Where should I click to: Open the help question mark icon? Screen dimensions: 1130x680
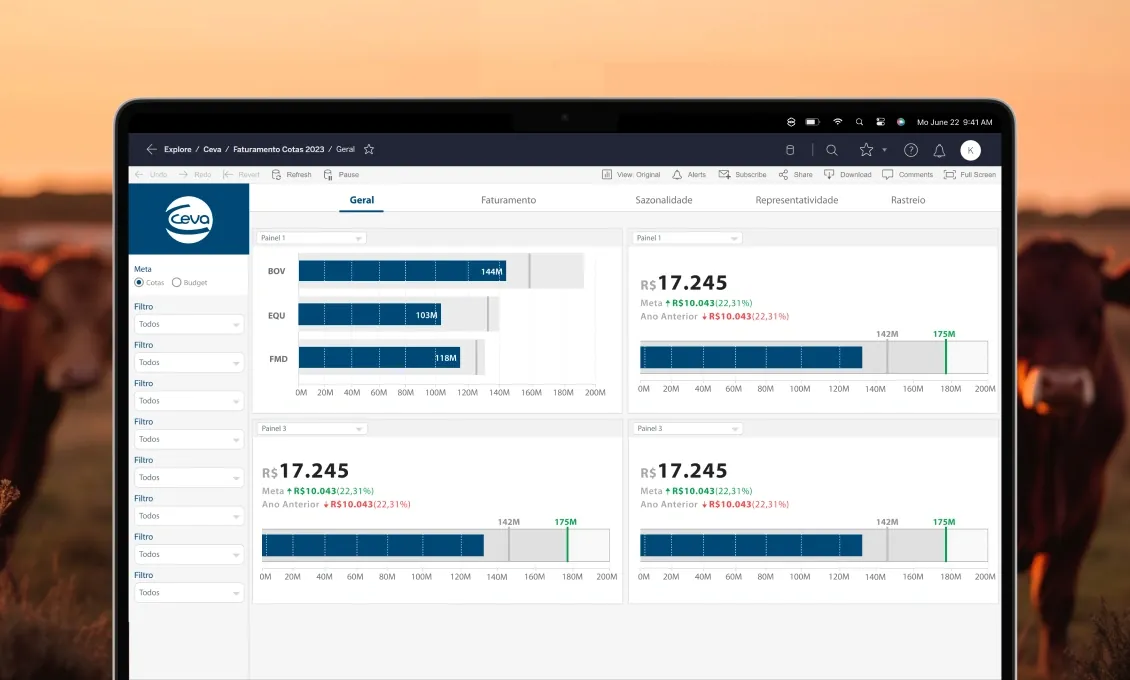pos(911,150)
